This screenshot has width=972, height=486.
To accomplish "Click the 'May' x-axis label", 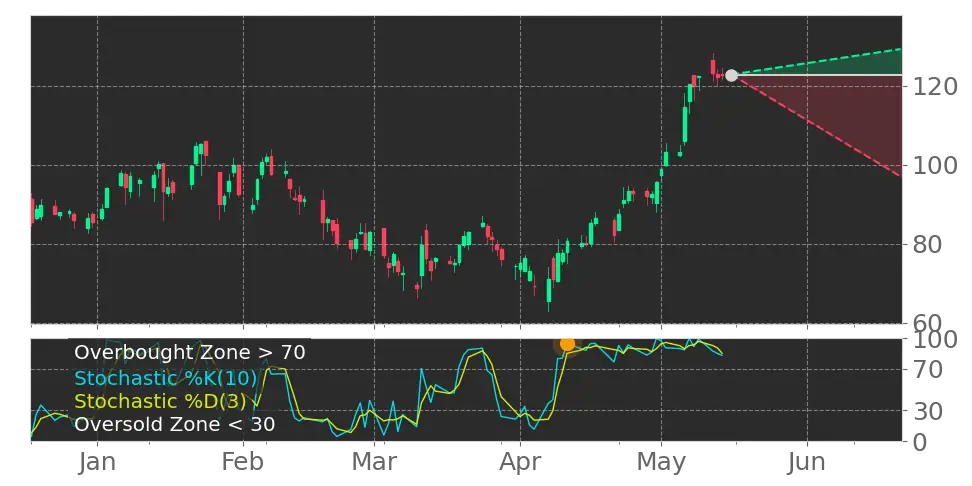I will pyautogui.click(x=661, y=463).
